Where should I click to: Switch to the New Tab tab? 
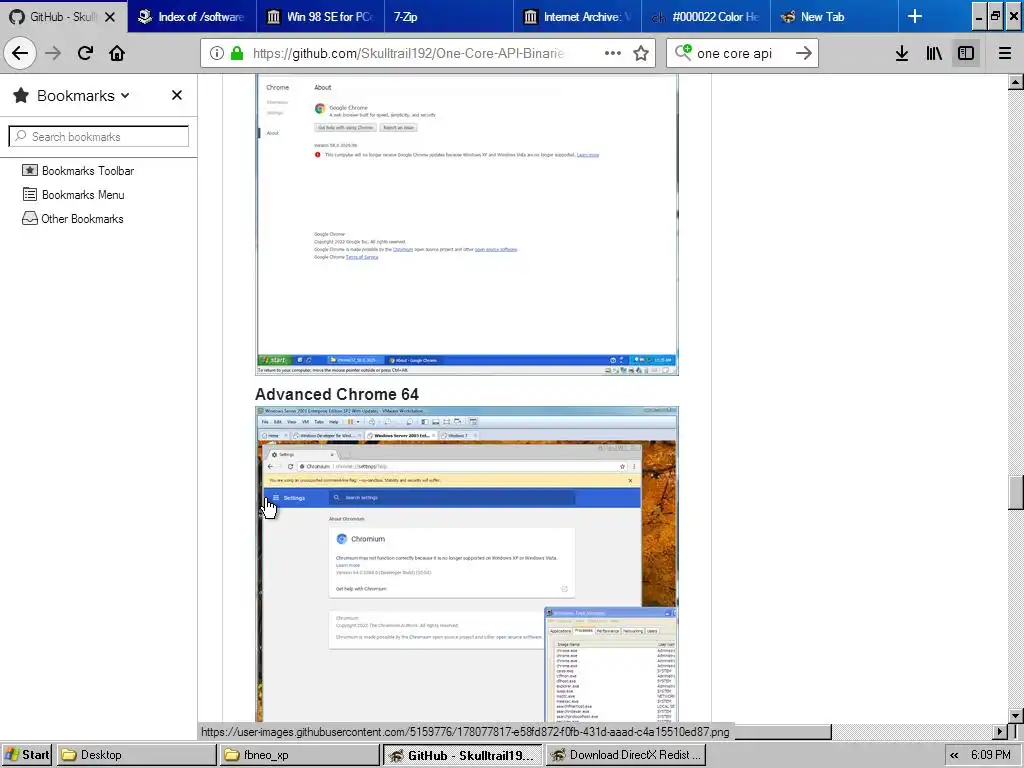[x=834, y=16]
